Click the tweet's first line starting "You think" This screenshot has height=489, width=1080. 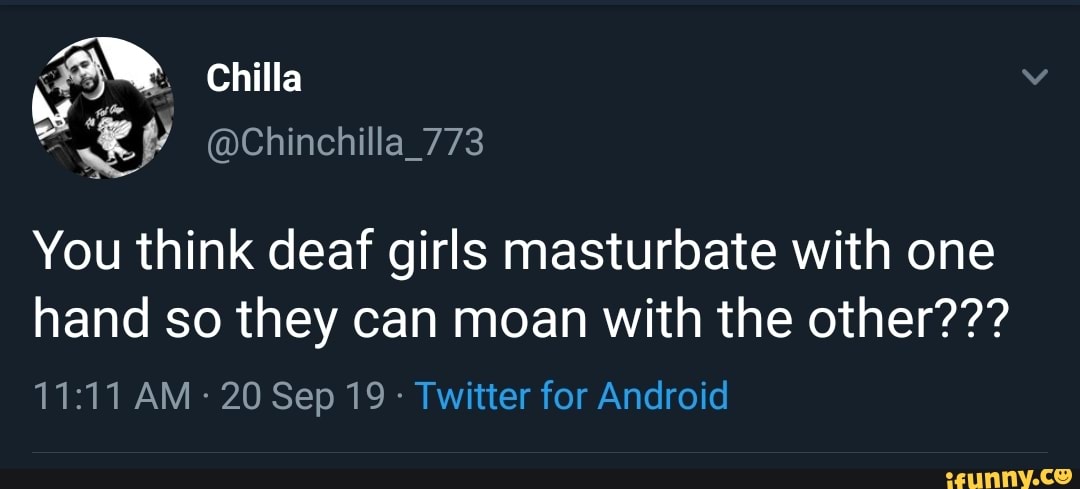(515, 253)
